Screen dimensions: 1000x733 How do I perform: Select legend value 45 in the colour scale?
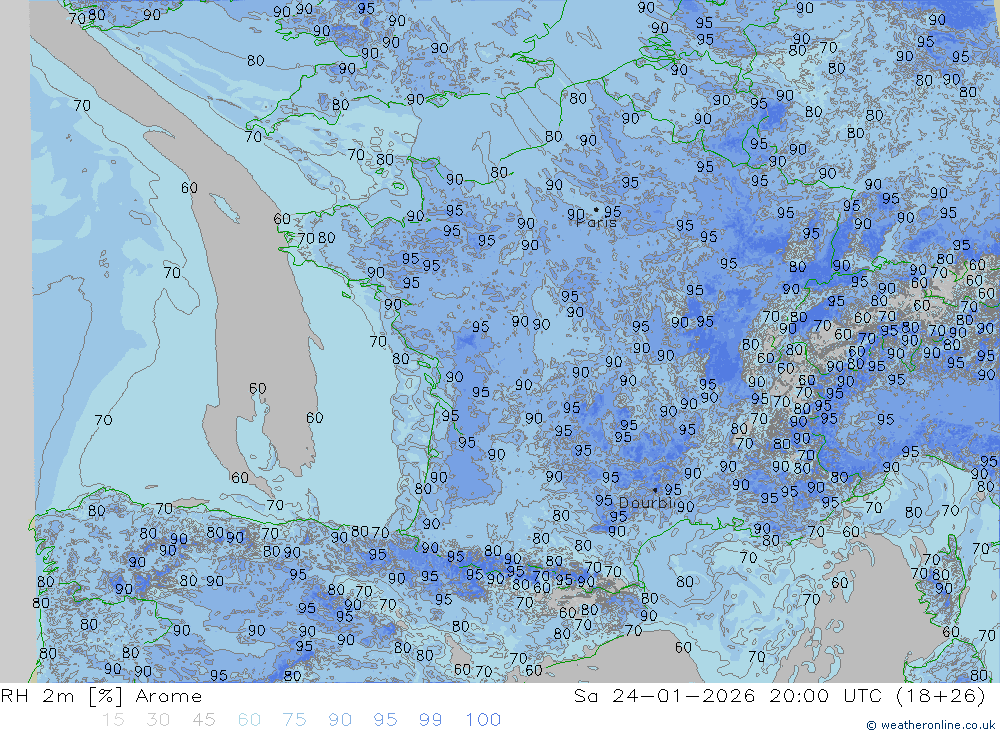pyautogui.click(x=204, y=720)
